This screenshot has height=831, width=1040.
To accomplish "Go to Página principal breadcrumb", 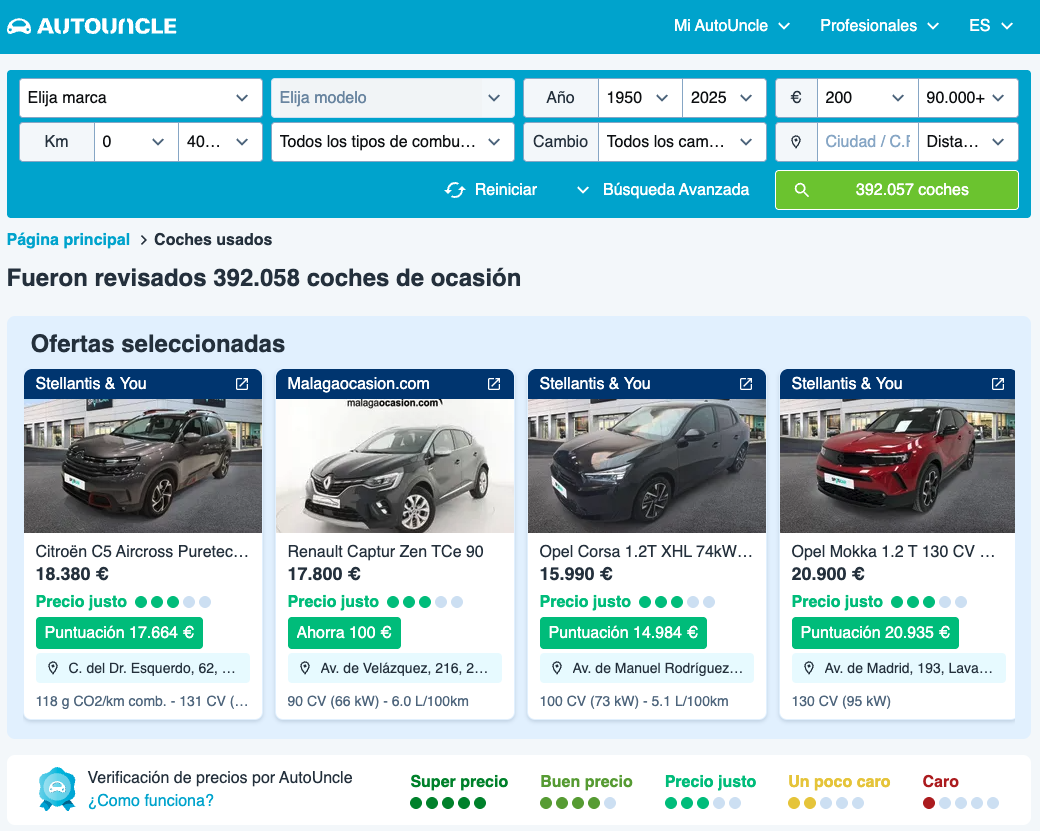I will [x=68, y=239].
